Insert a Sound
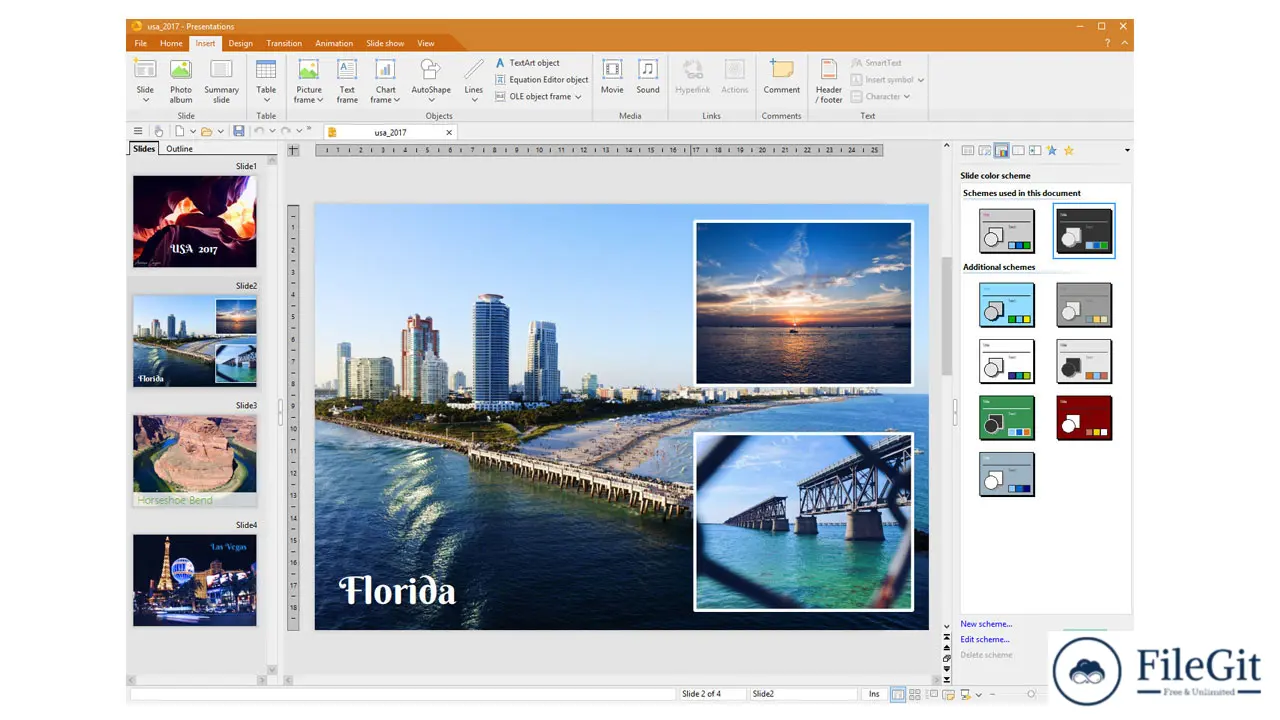Image resolution: width=1280 pixels, height=720 pixels. point(648,76)
